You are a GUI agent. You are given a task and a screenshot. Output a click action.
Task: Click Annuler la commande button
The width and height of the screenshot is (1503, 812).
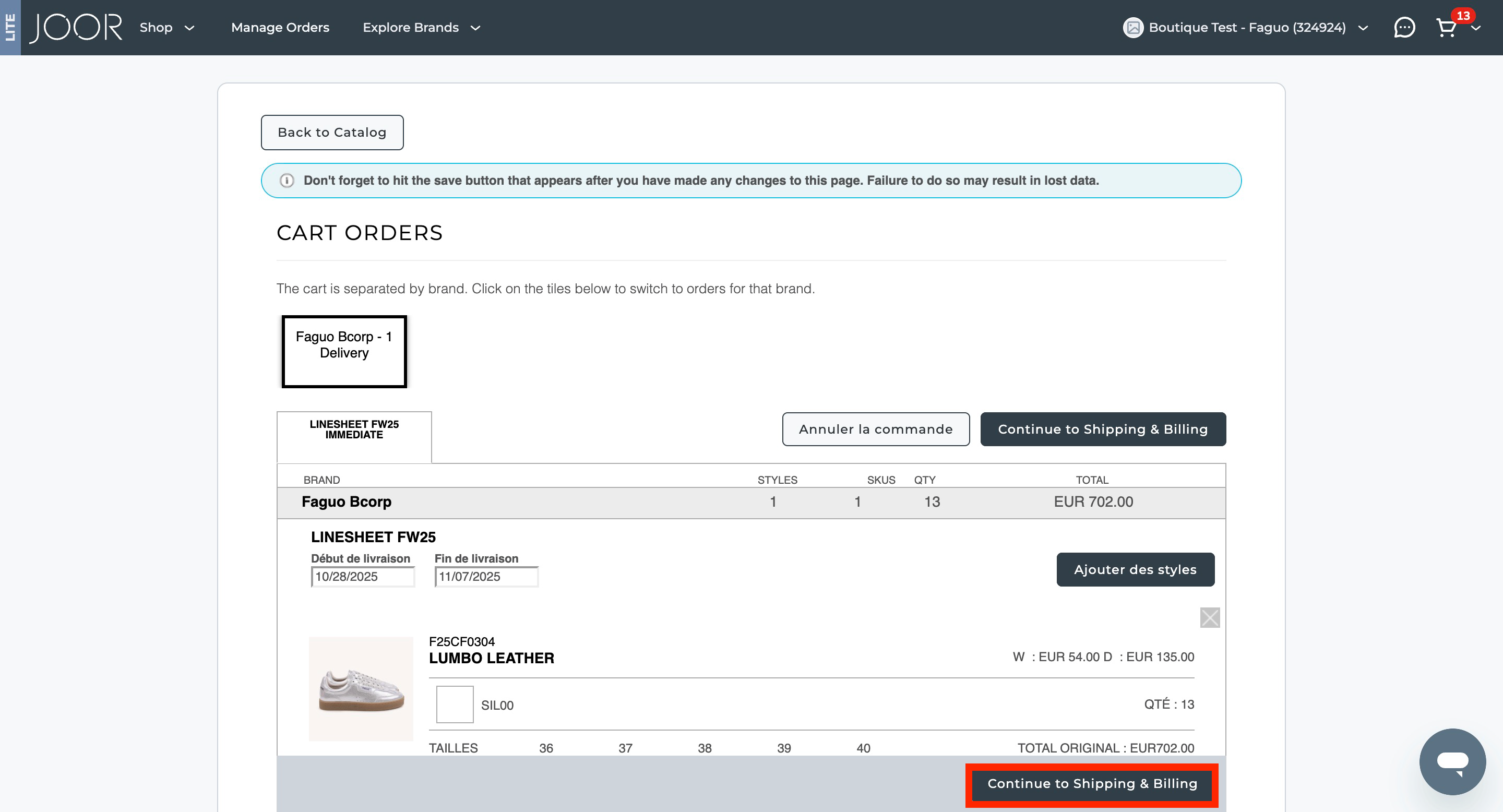[876, 429]
